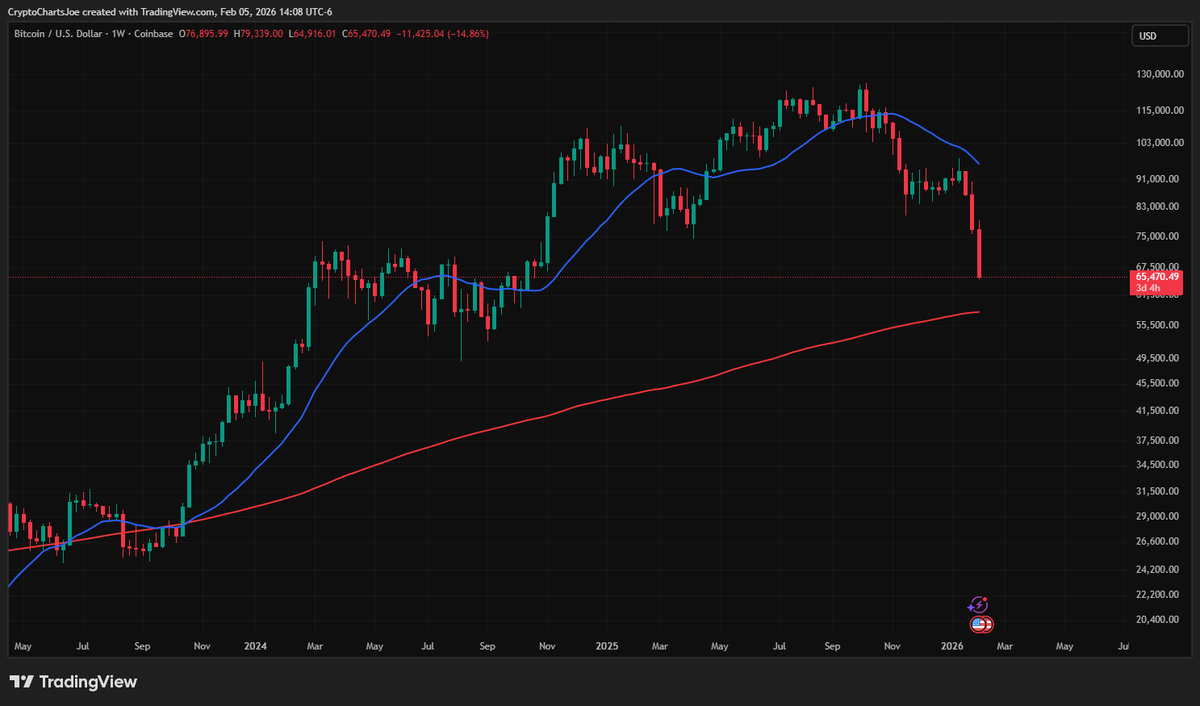Click the current price label 65,470.49
1200x706 pixels.
tap(1157, 276)
